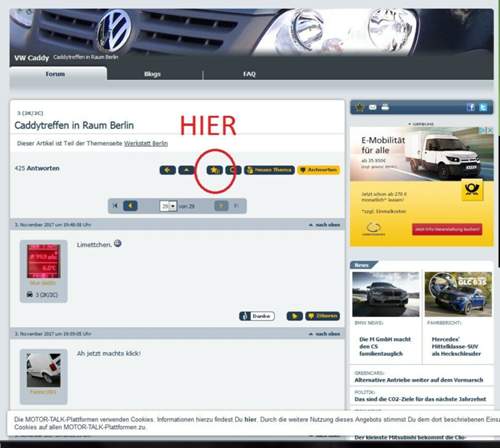Click the up-arrow button in the thread toolbar
This screenshot has height=448, width=500.
(186, 170)
